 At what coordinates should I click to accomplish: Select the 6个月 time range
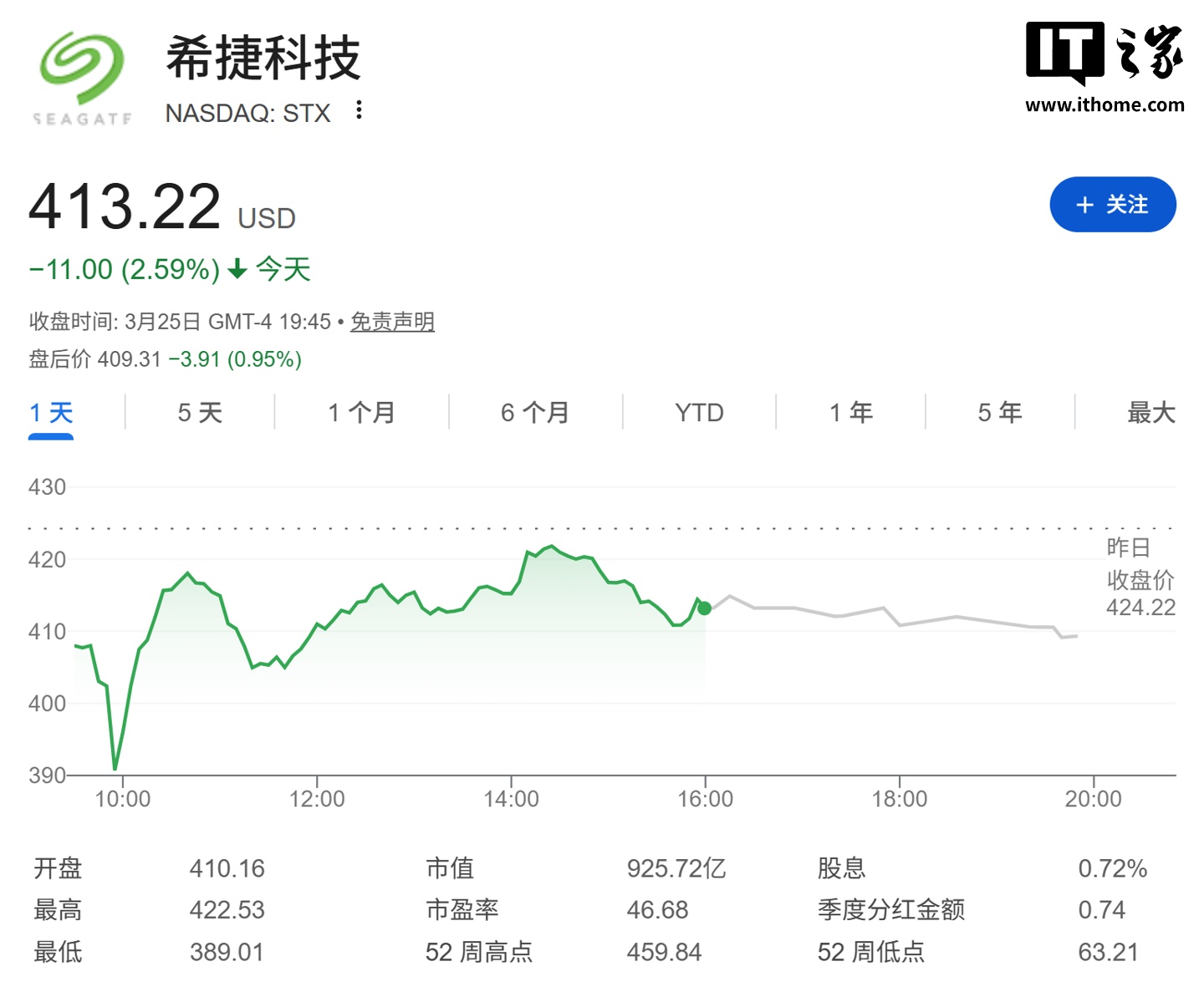point(533,412)
